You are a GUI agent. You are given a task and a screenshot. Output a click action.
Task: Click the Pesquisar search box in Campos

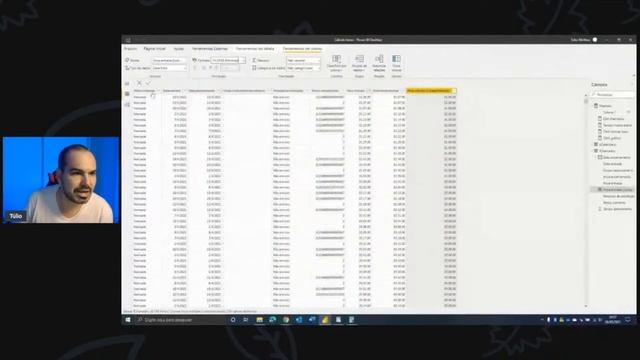tap(612, 95)
